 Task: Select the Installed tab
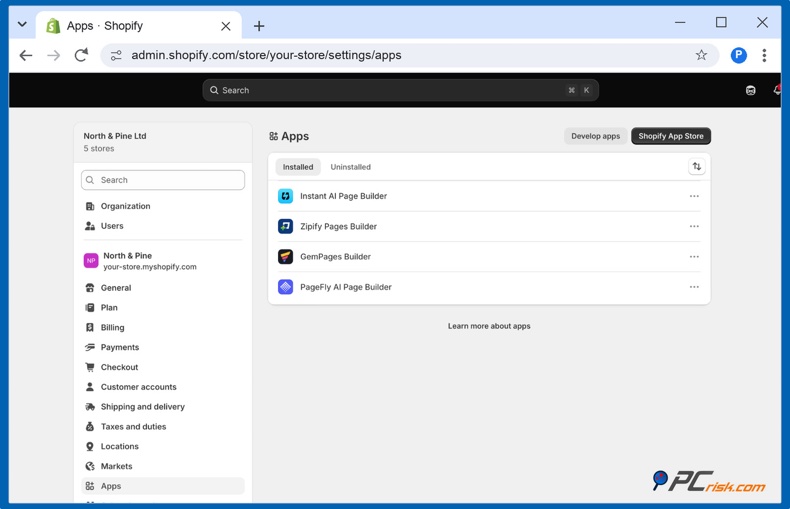[298, 167]
